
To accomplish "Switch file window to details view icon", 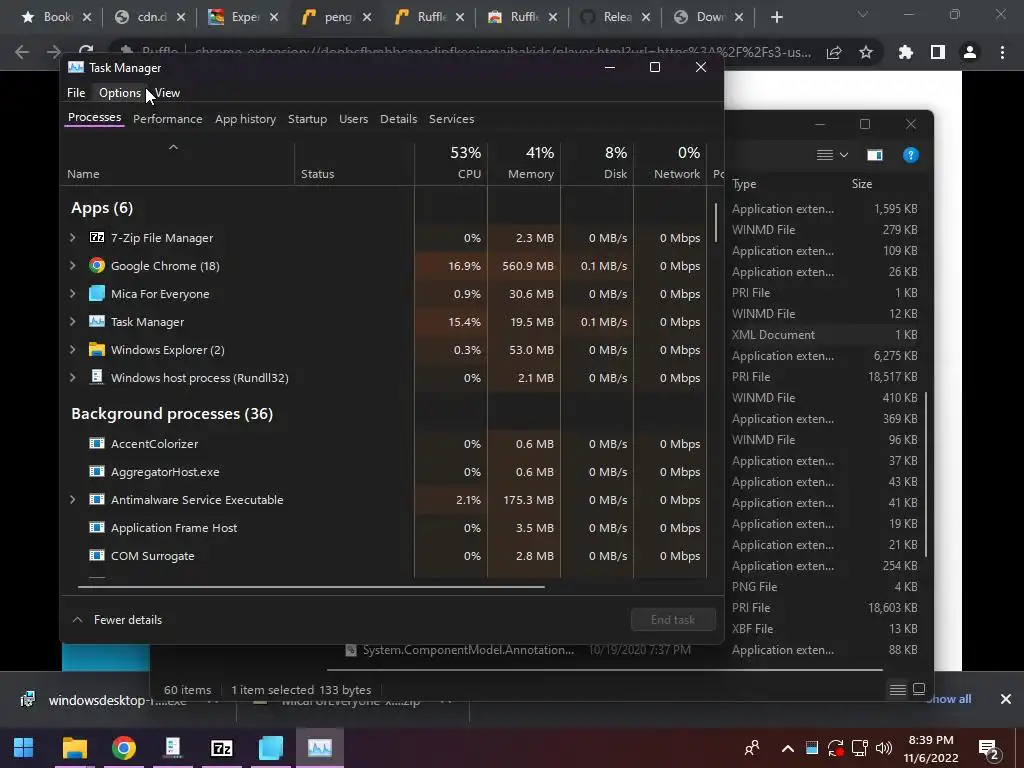I will [x=898, y=690].
